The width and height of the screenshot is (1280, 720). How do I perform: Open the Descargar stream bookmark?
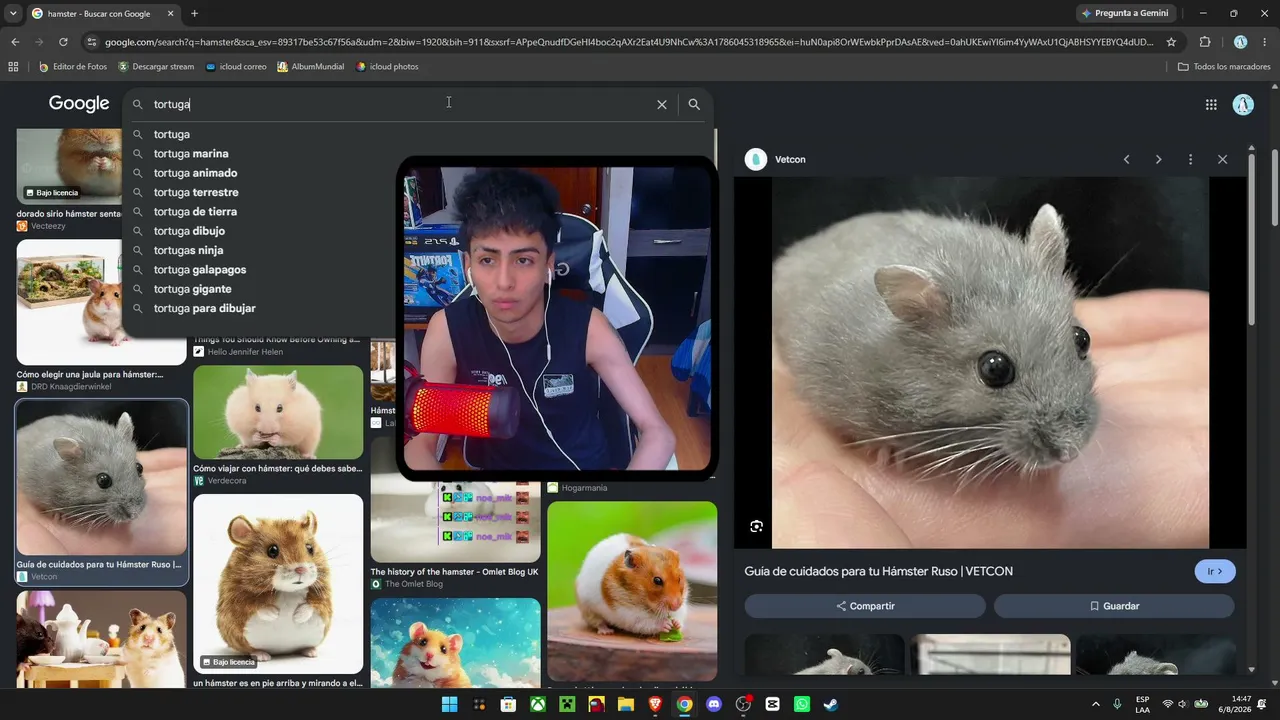click(156, 67)
